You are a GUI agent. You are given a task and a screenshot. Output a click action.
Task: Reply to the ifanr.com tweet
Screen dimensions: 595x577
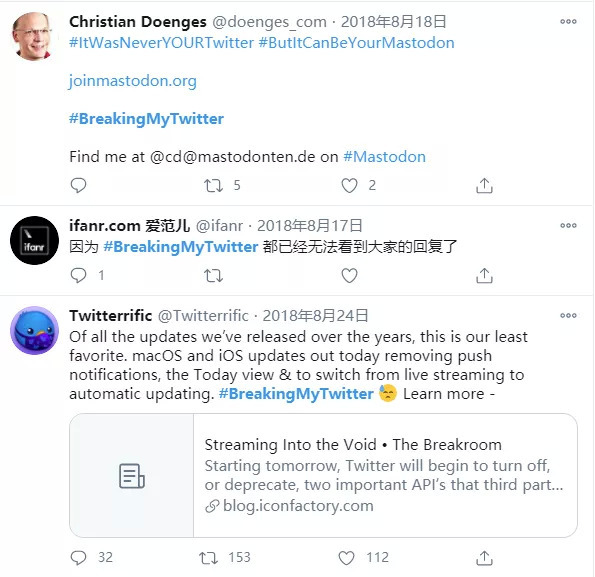tap(79, 275)
